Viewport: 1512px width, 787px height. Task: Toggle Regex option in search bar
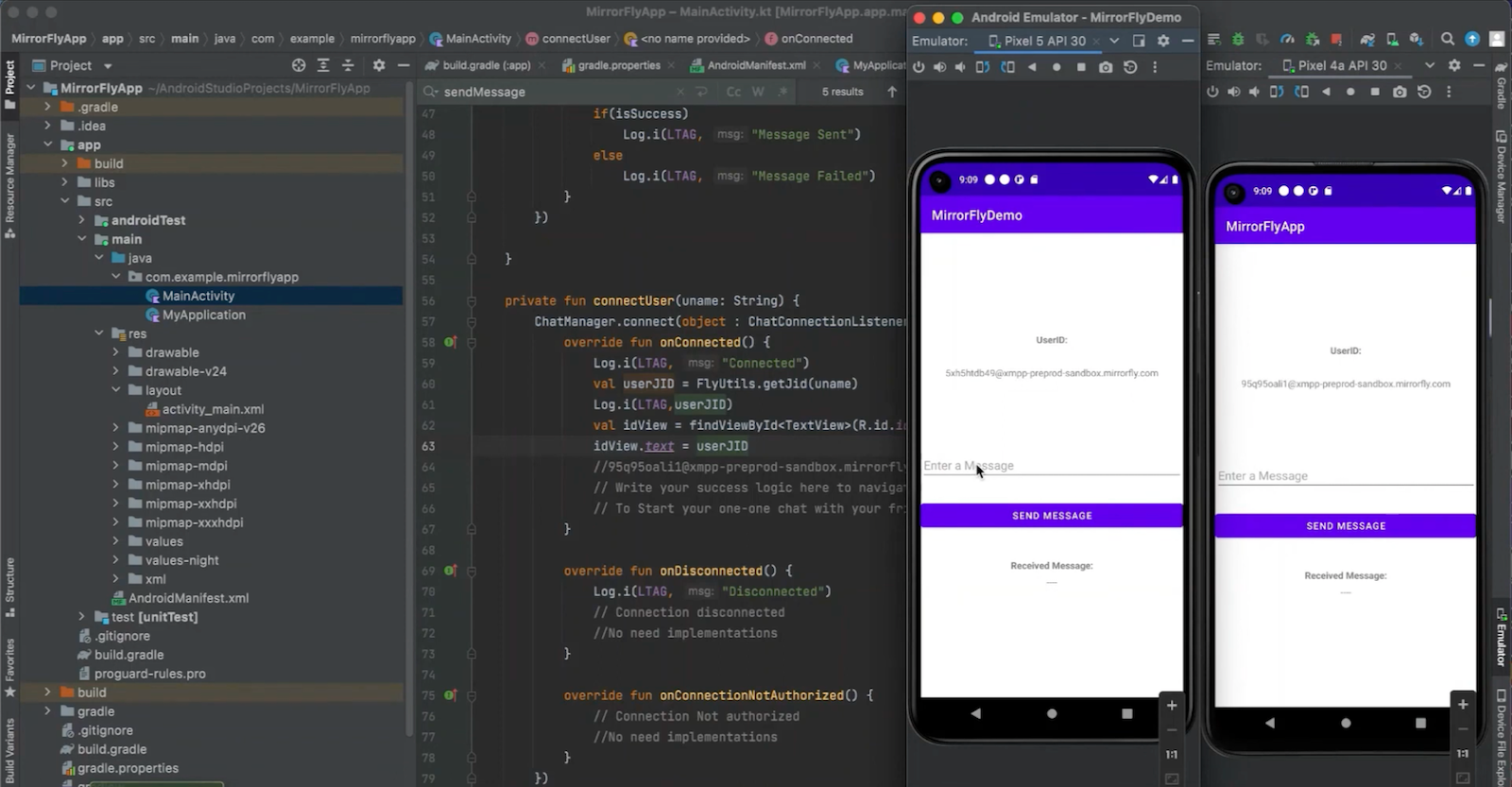(x=782, y=92)
